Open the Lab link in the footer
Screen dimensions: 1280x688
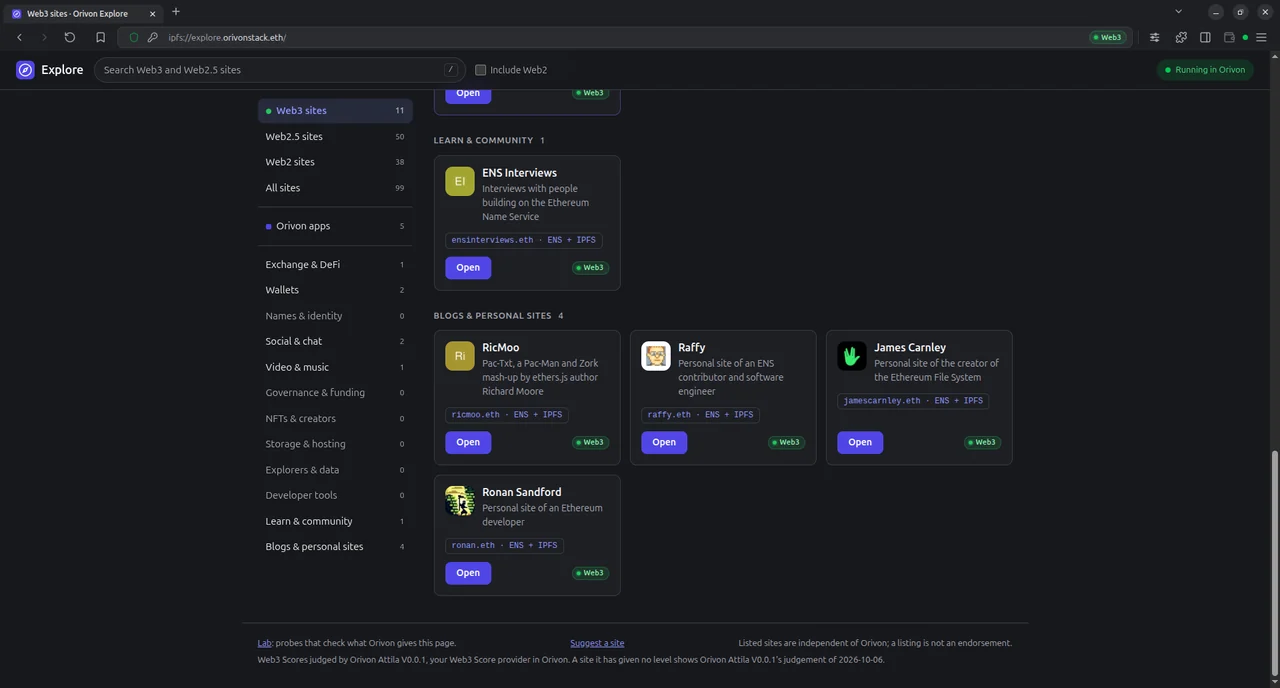tap(264, 643)
